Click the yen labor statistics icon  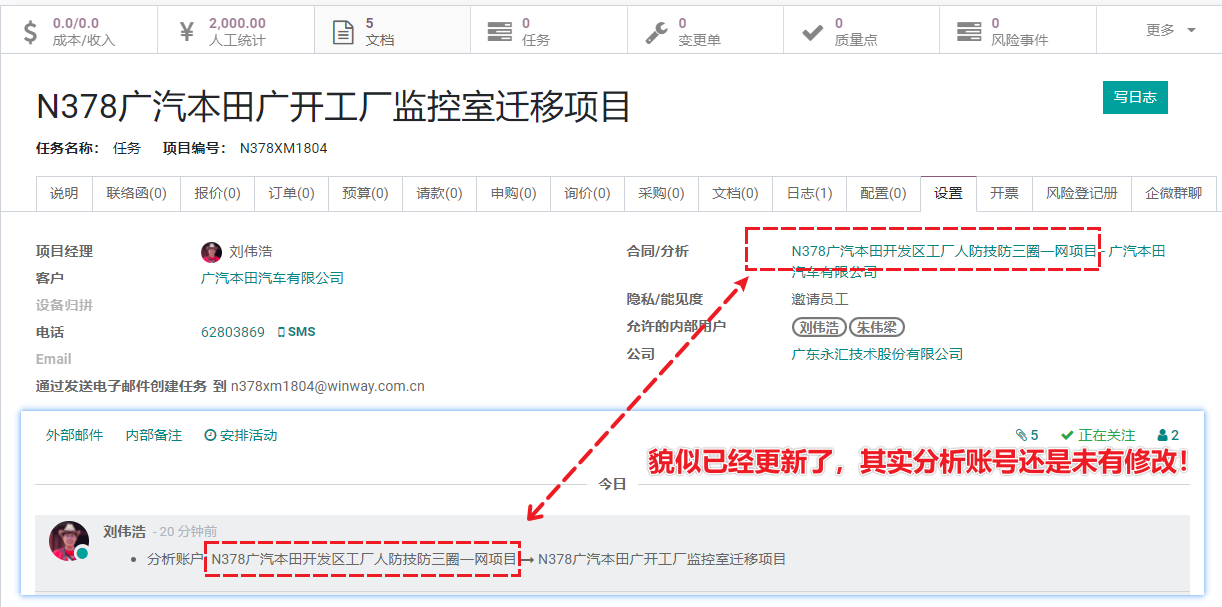(x=186, y=31)
